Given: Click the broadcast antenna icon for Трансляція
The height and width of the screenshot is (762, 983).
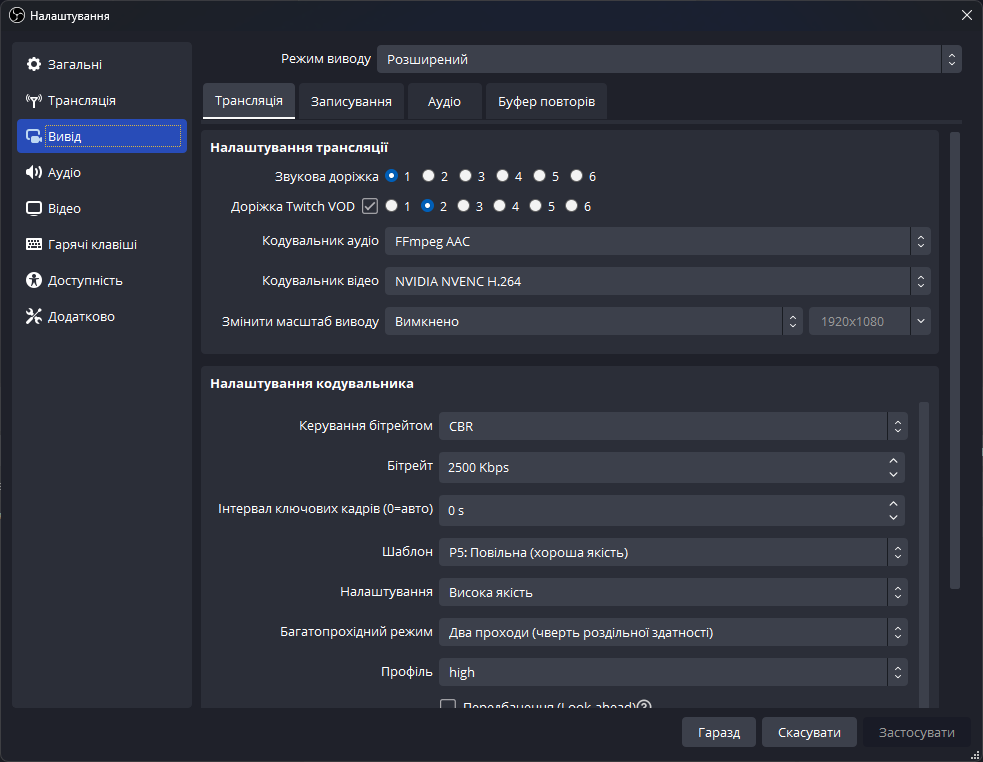Looking at the screenshot, I should [34, 101].
